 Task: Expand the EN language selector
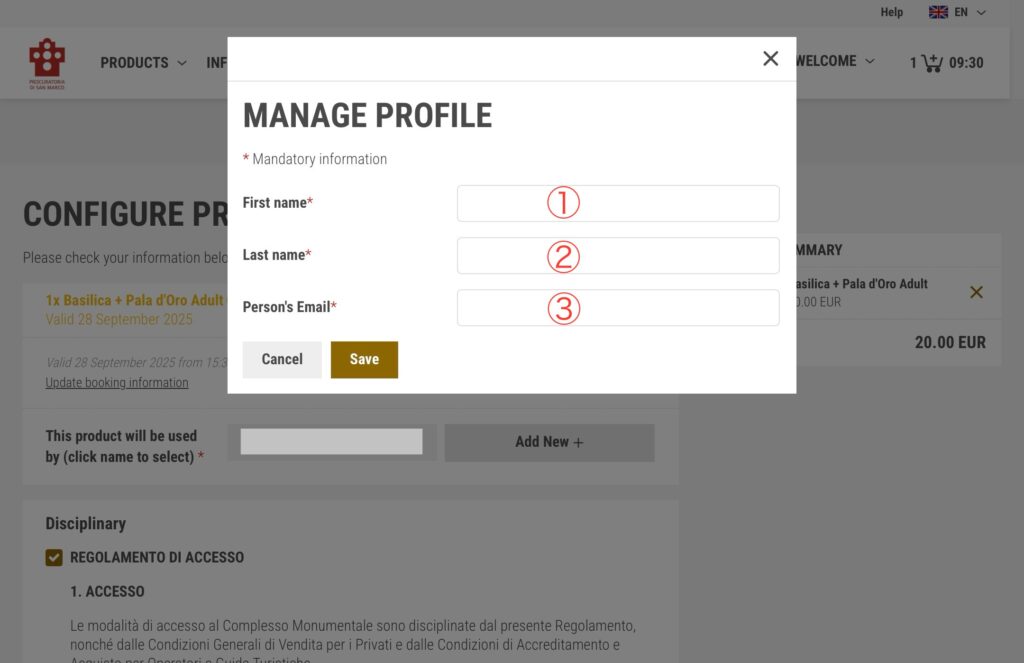coord(970,13)
